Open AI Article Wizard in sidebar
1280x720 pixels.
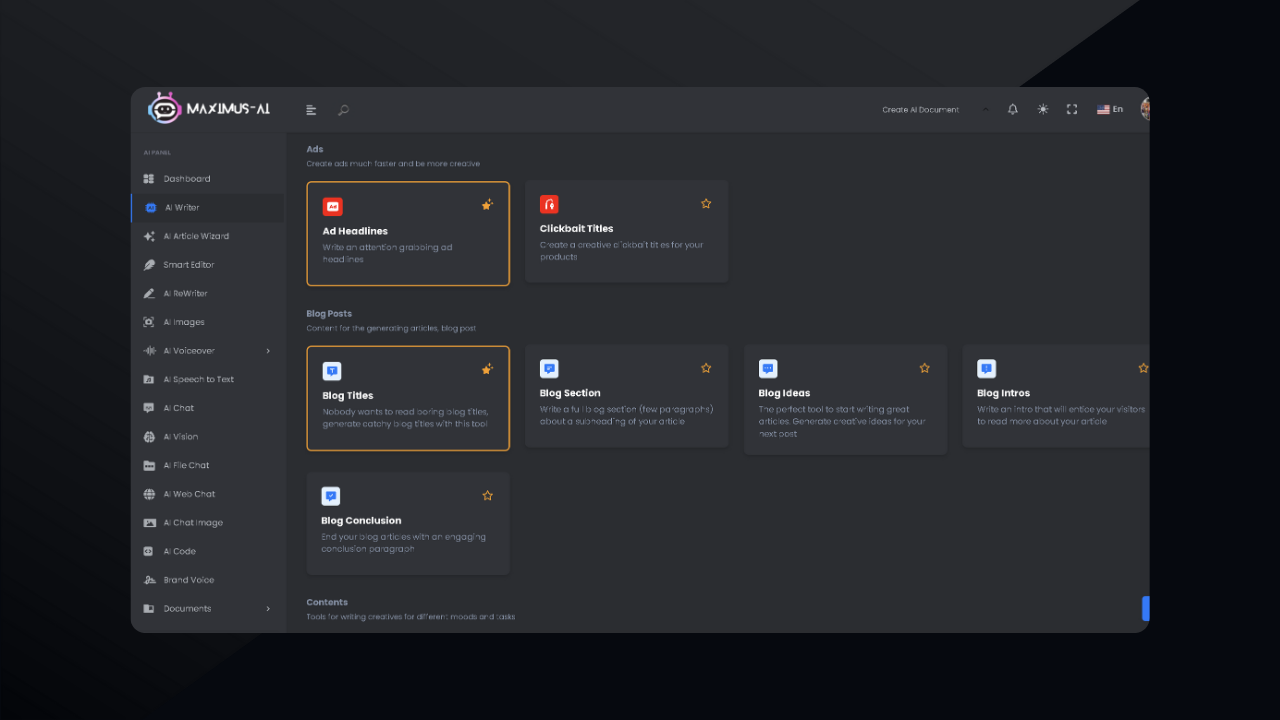point(196,236)
